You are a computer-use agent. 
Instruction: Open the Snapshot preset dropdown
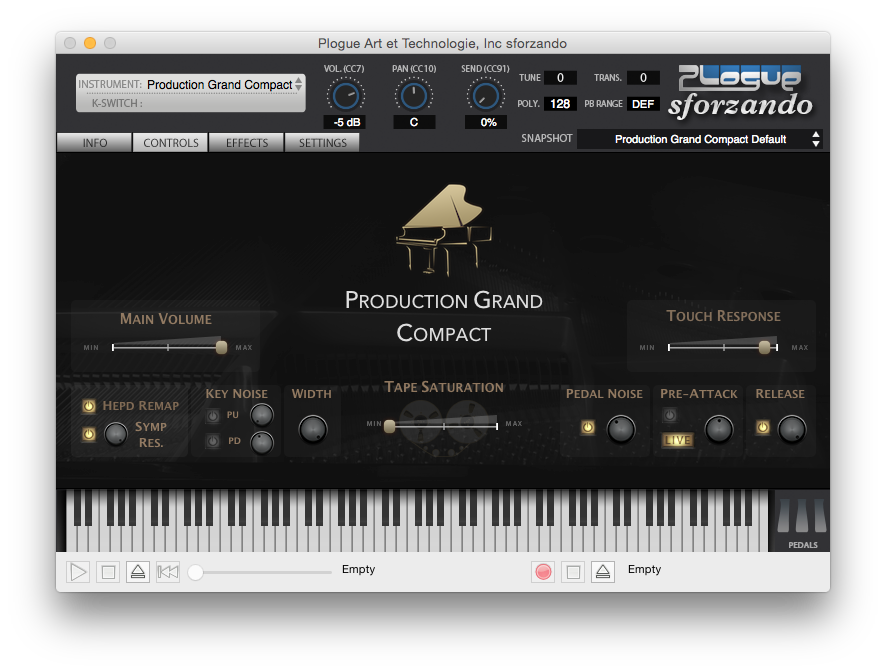(700, 139)
